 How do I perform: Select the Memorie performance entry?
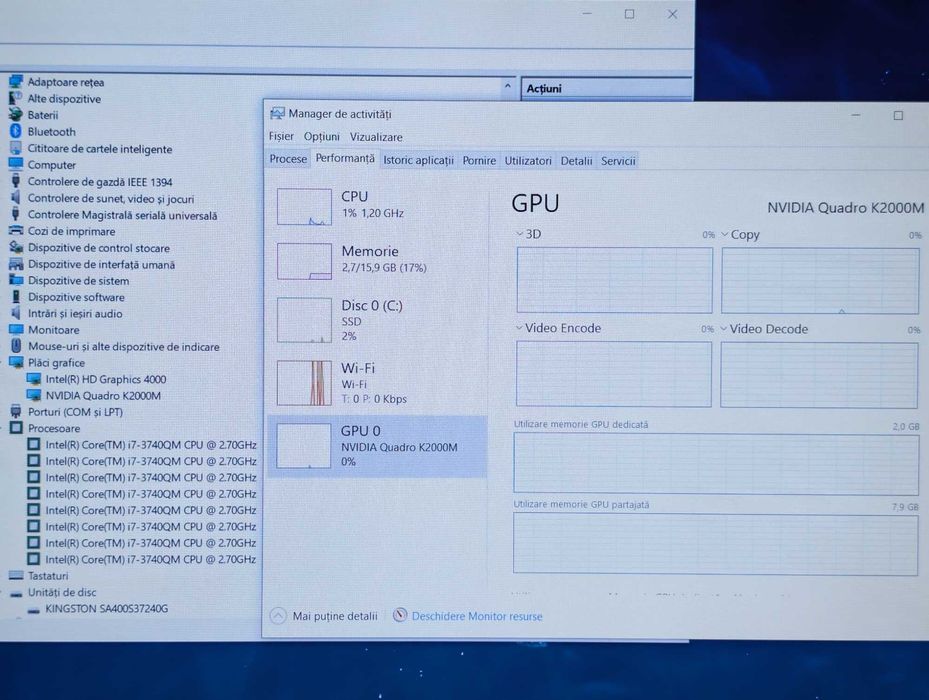tap(377, 260)
